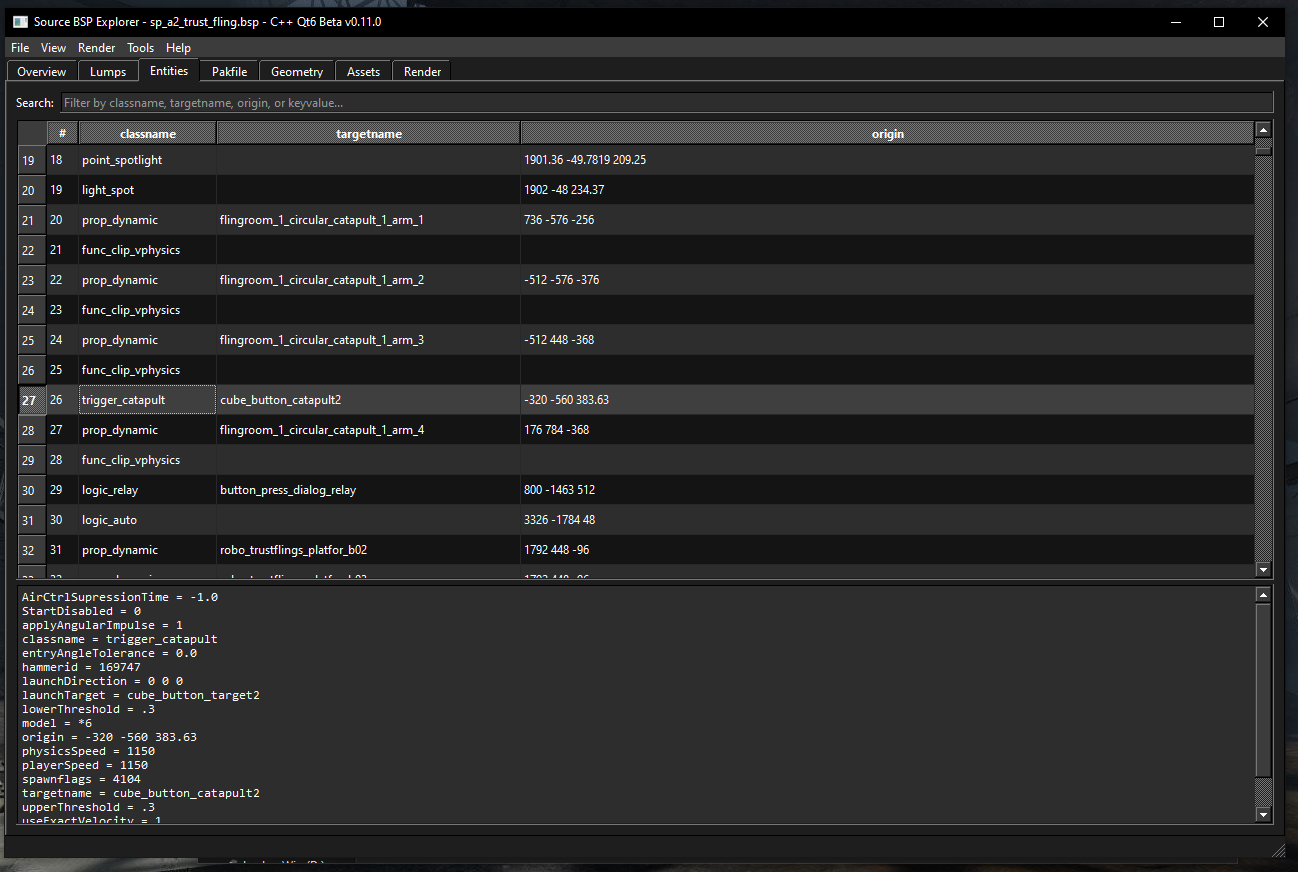Select flingroom_1_circular_catapult_1_arm_3 targetname cell

tap(369, 340)
